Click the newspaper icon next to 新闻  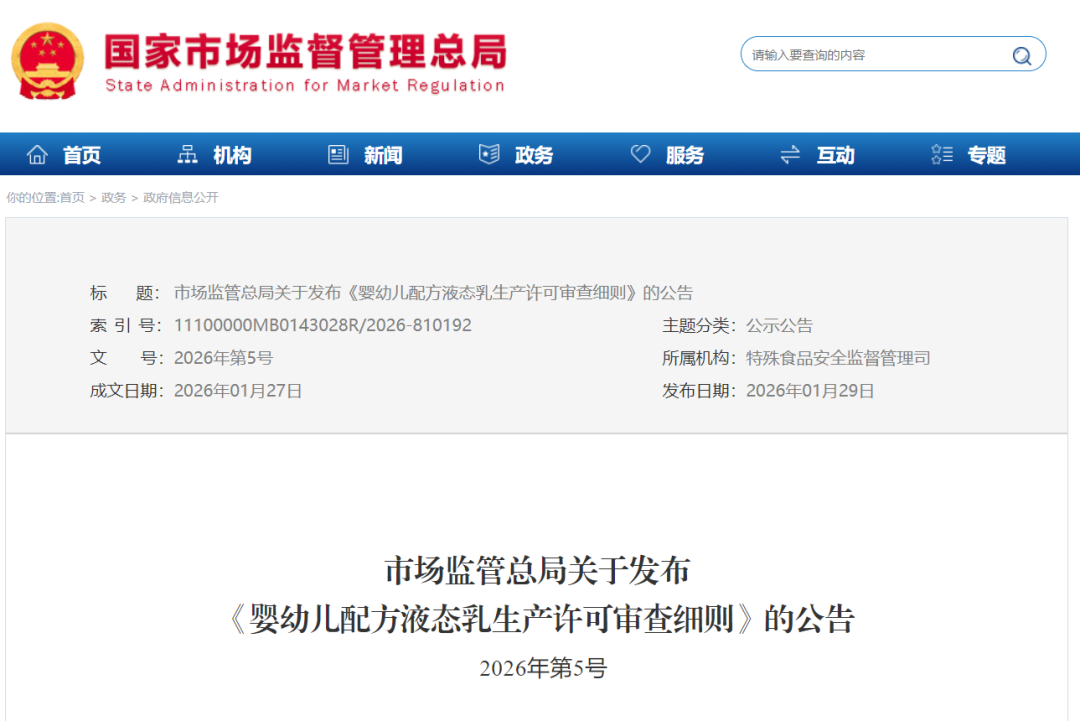pyautogui.click(x=337, y=154)
